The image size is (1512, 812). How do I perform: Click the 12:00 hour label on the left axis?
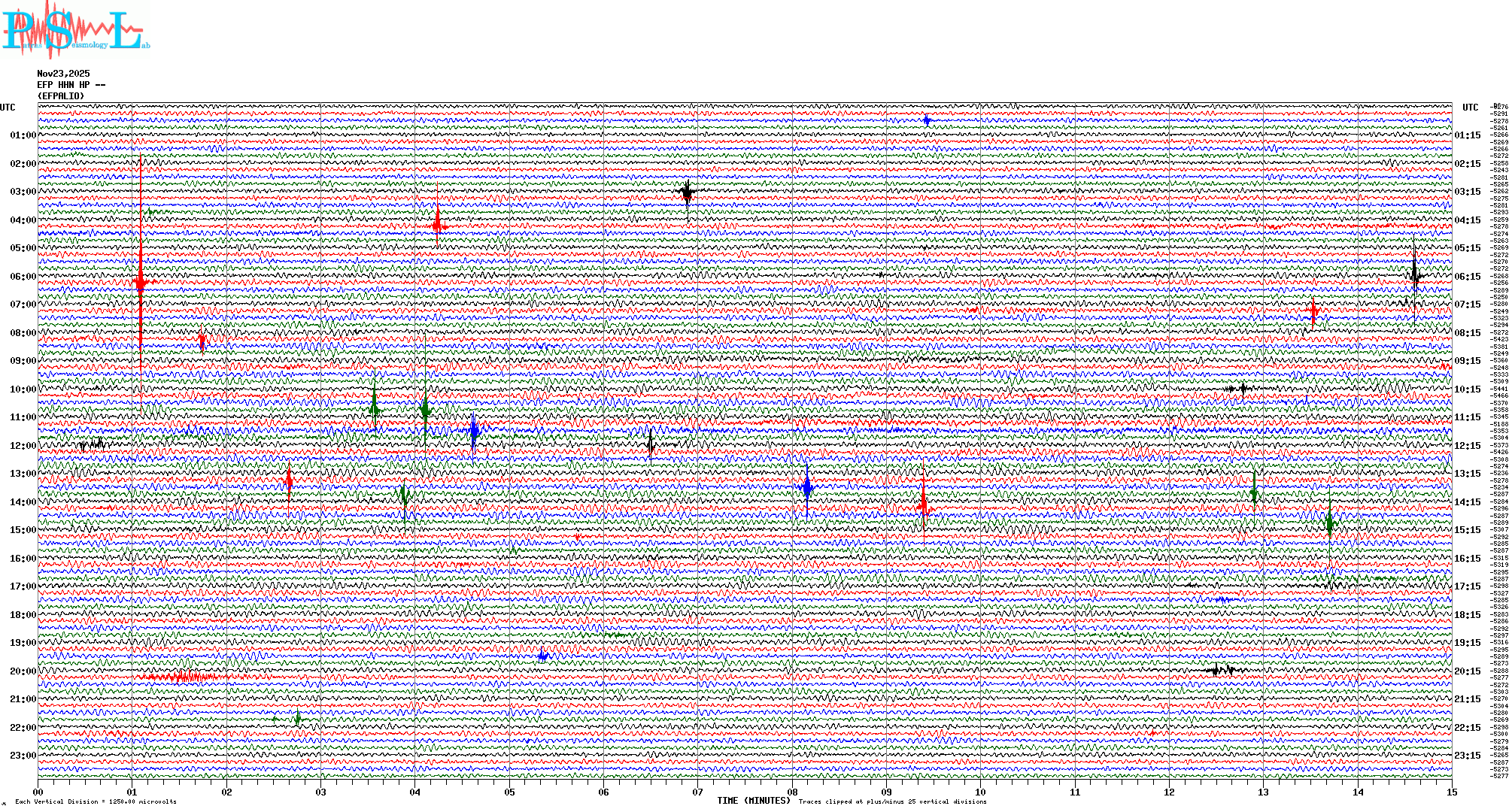coord(23,446)
